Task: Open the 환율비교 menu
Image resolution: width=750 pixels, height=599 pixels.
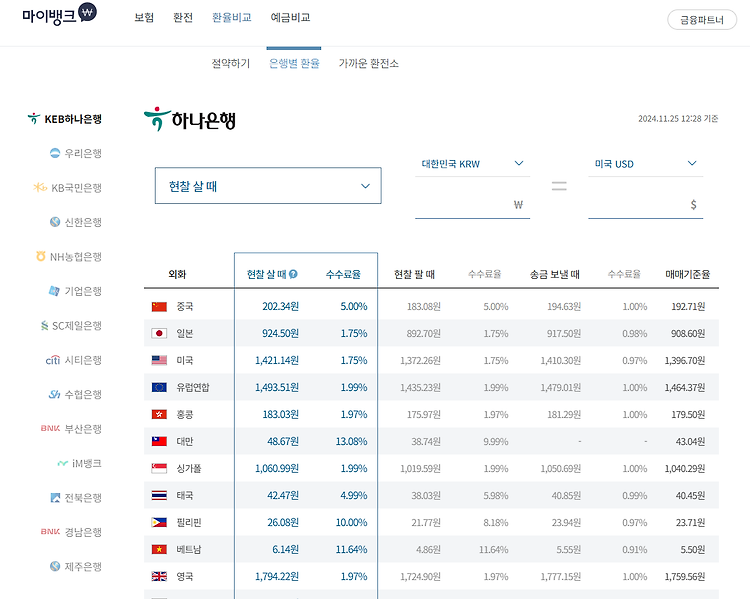Action: point(232,18)
